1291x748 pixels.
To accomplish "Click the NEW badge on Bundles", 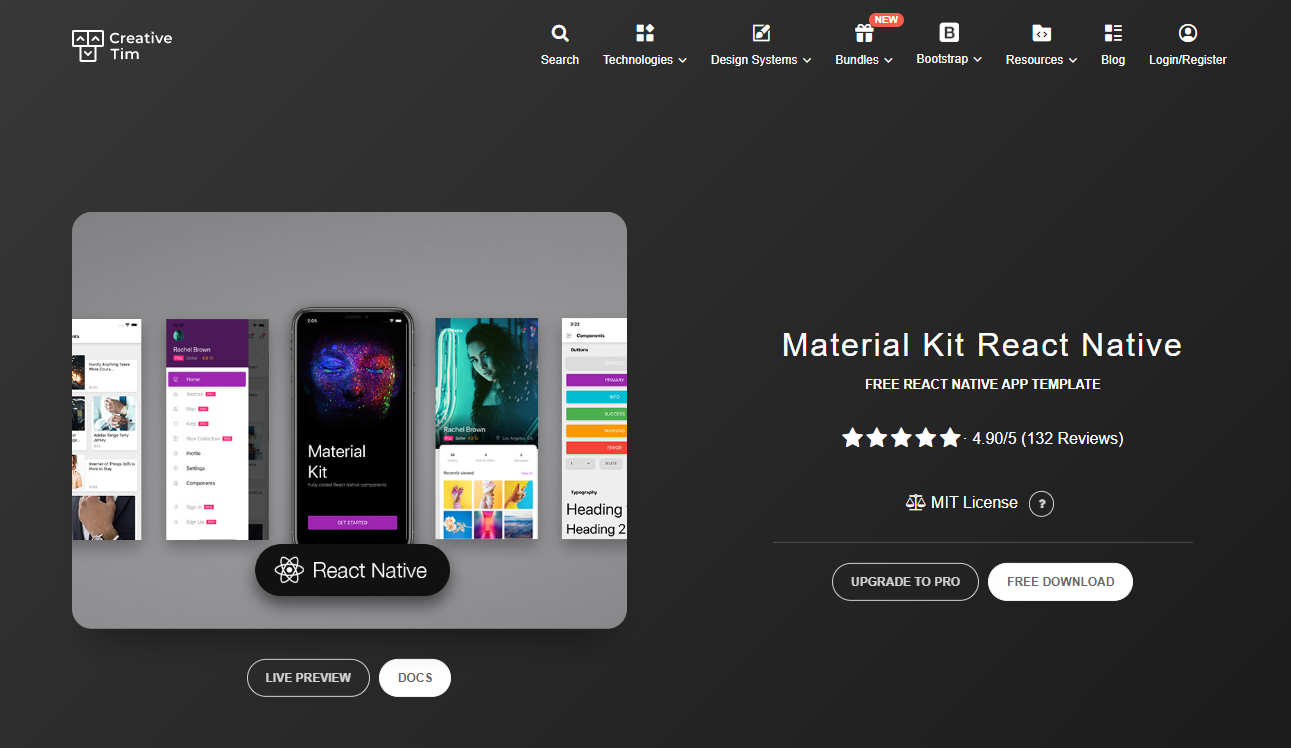I will 886,20.
